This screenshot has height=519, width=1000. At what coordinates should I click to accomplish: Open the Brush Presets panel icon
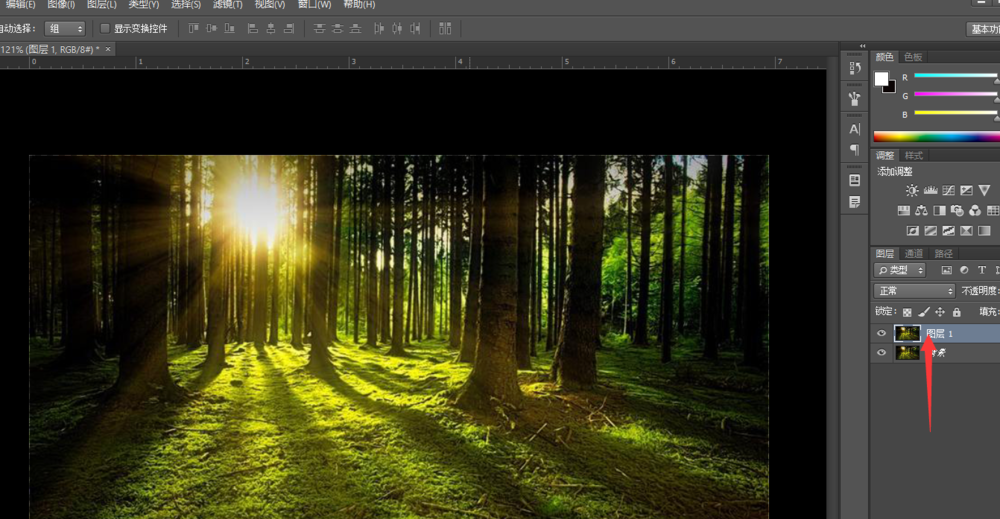coord(854,99)
